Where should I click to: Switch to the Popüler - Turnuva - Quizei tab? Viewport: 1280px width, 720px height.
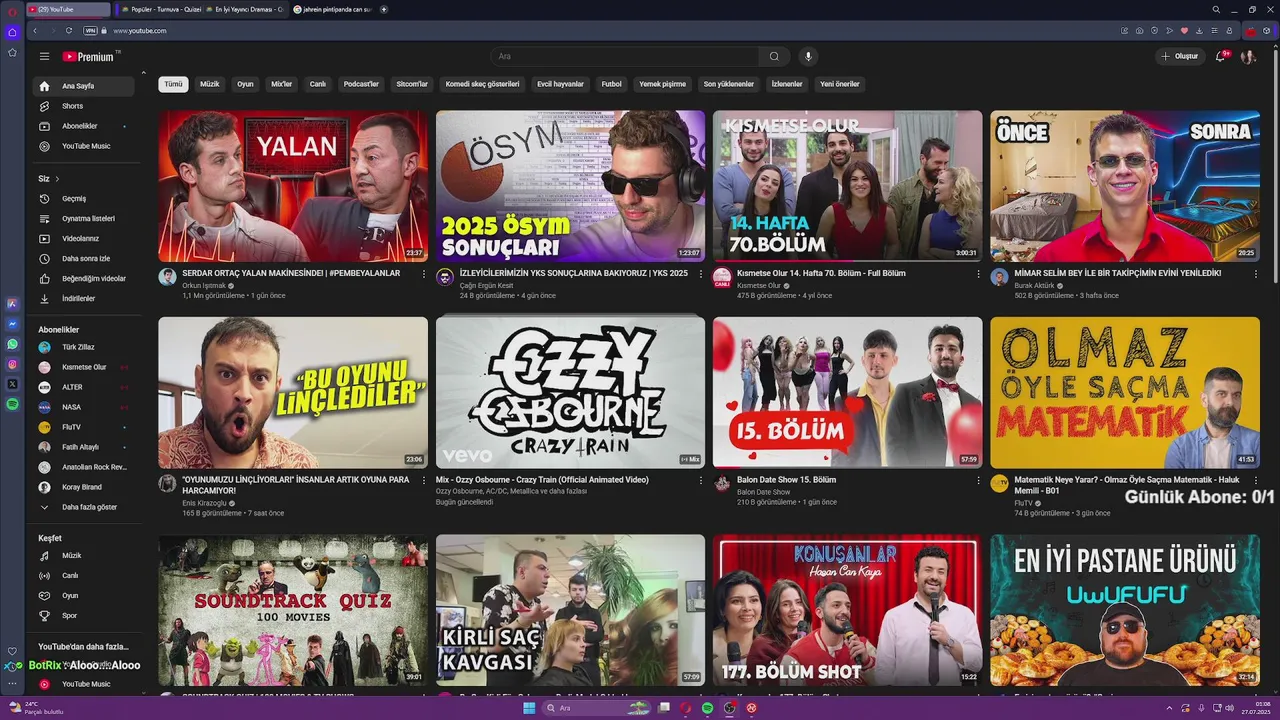click(160, 9)
